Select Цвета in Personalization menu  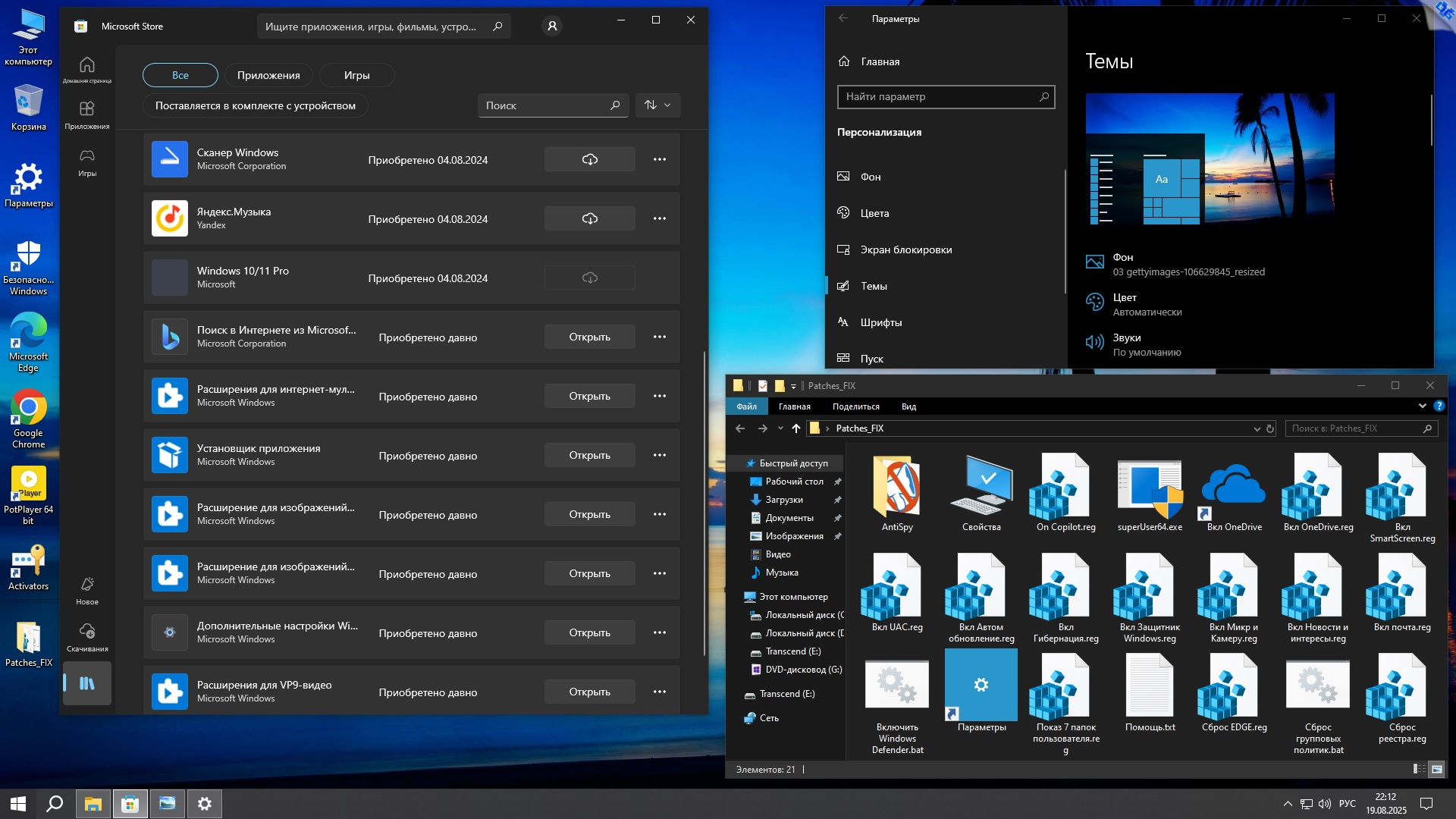[874, 213]
